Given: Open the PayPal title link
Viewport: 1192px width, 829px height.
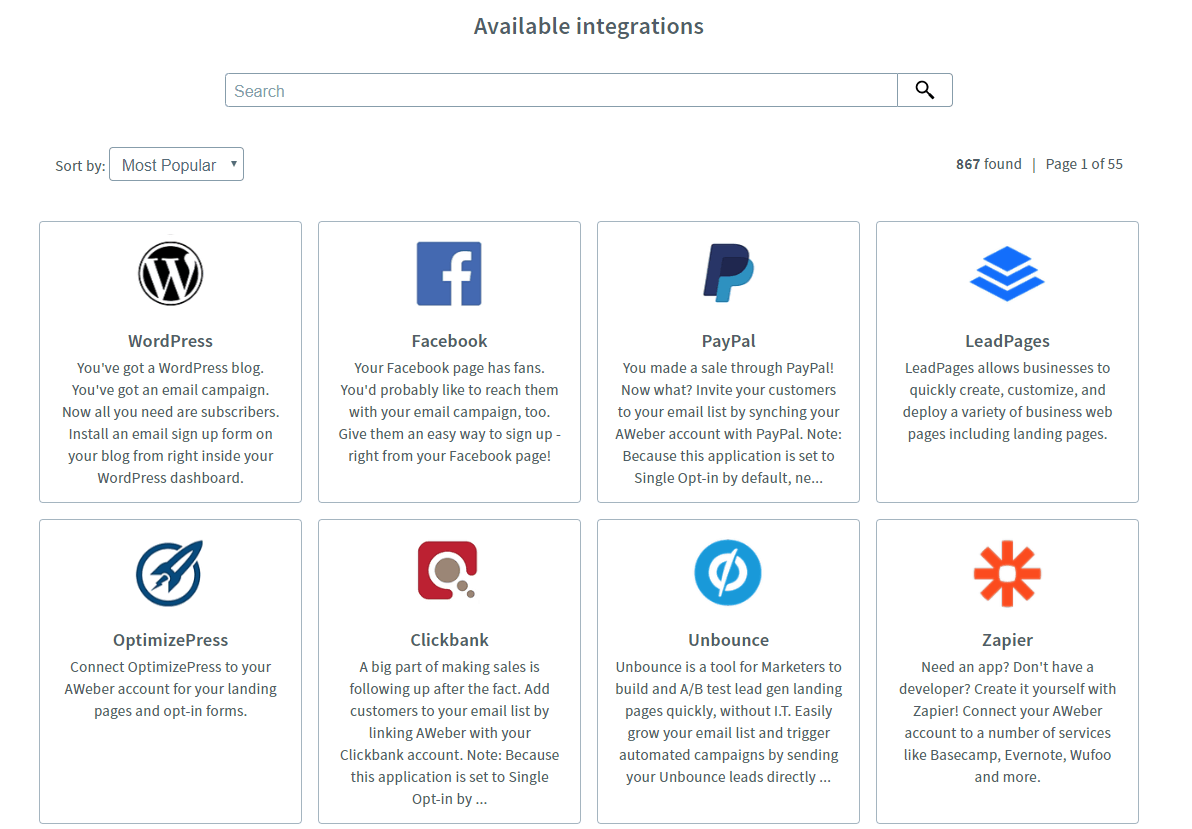Looking at the screenshot, I should click(x=728, y=341).
